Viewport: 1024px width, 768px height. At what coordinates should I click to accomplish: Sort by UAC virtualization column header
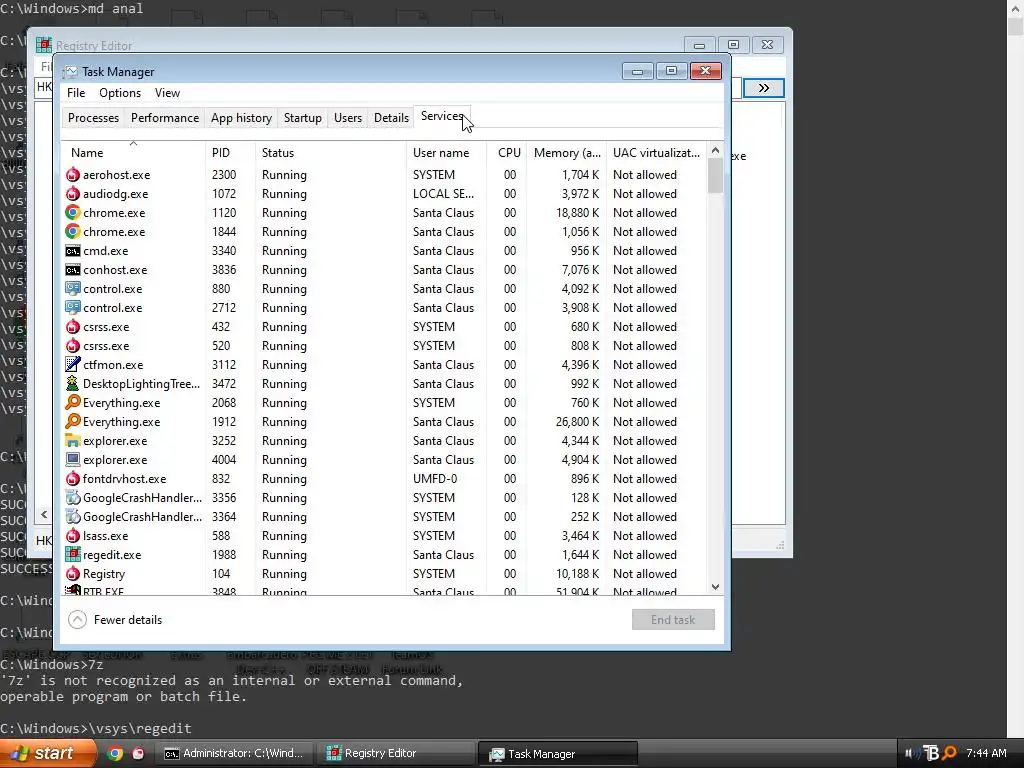point(656,153)
